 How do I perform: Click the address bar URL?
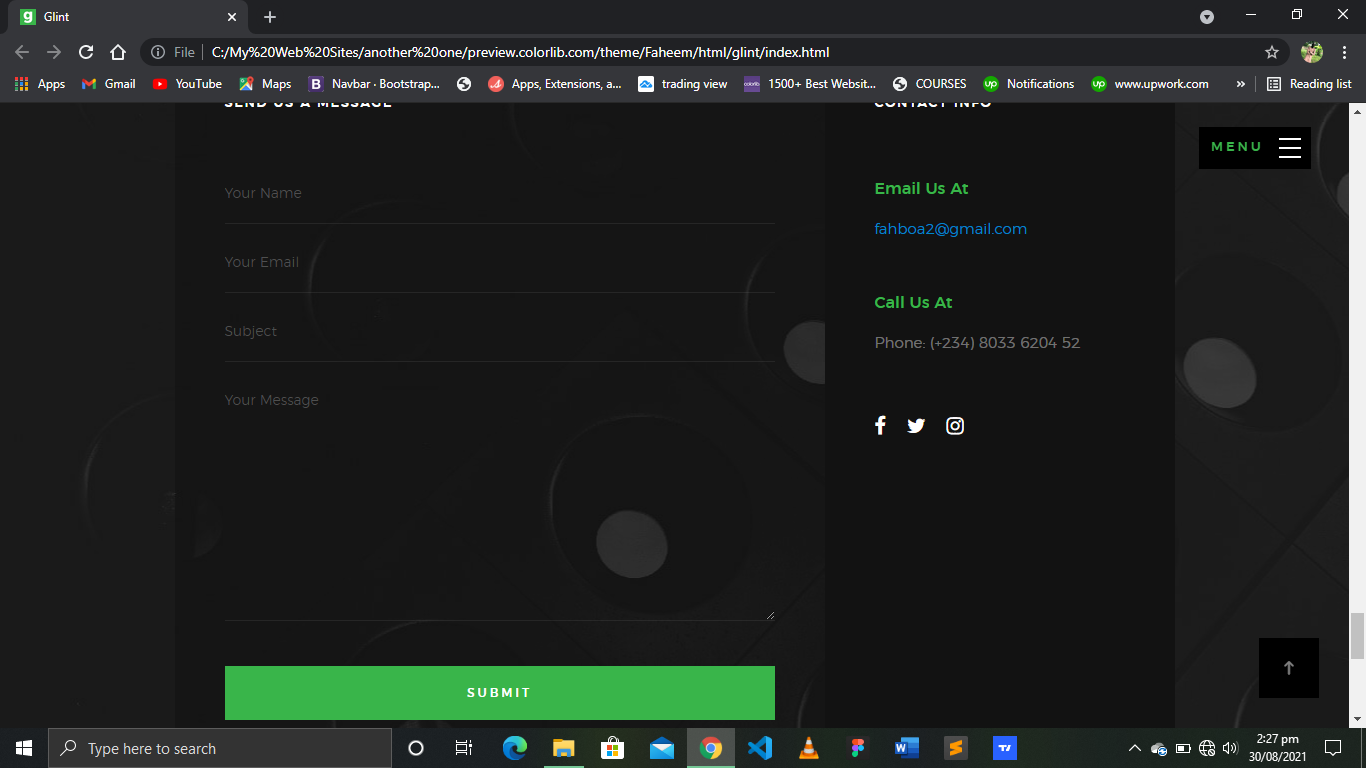coord(520,52)
